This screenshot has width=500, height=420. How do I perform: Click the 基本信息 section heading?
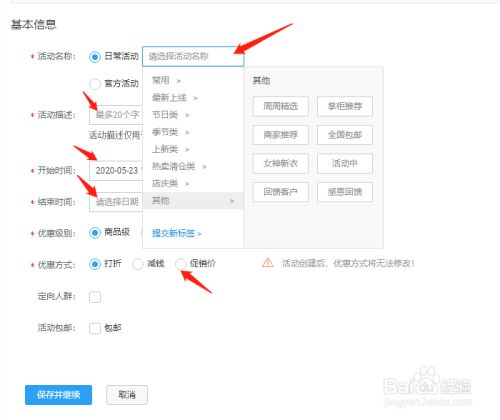pyautogui.click(x=33, y=24)
